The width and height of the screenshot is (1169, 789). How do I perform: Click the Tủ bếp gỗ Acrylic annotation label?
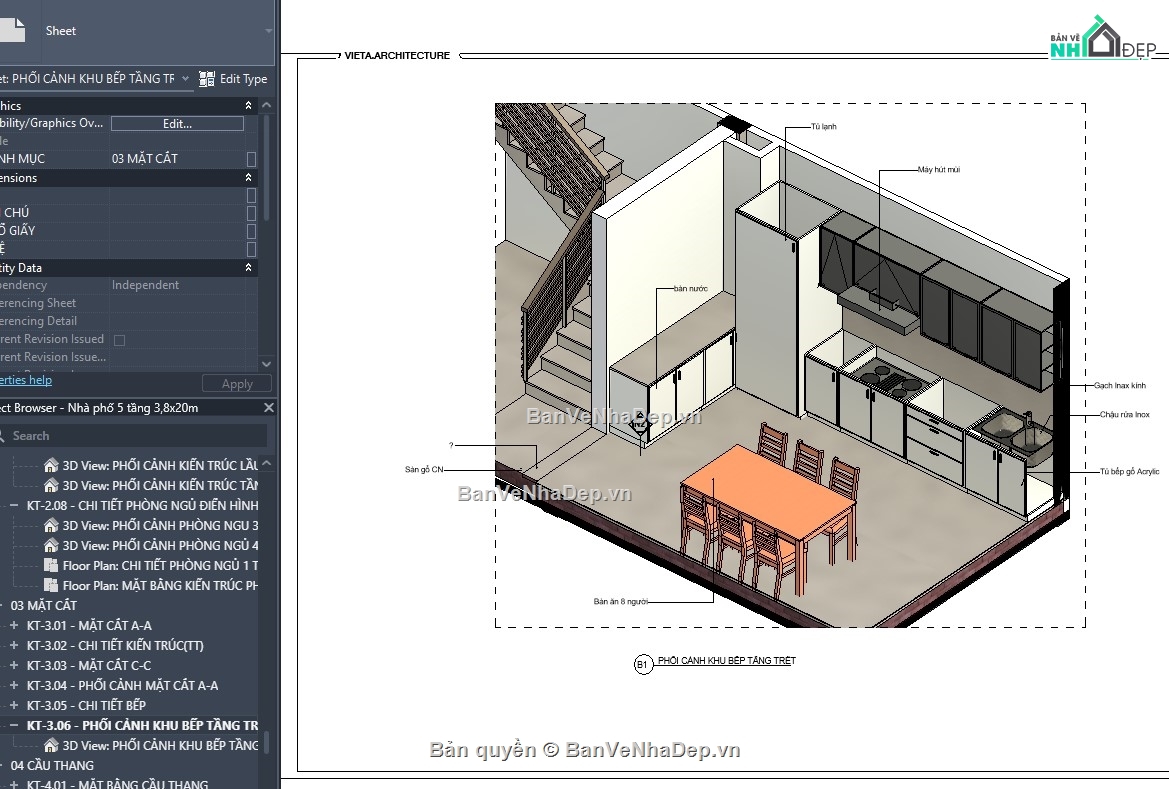pyautogui.click(x=1129, y=471)
